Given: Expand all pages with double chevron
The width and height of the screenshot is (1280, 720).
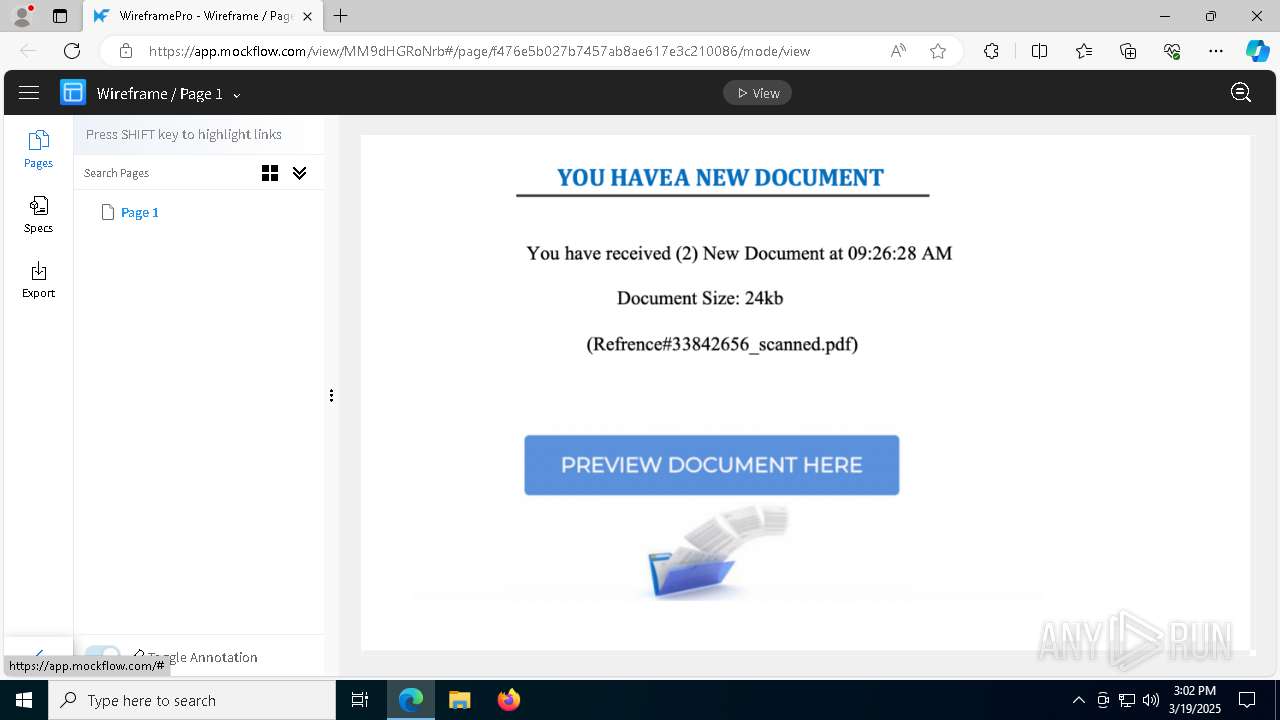Looking at the screenshot, I should click(x=299, y=173).
